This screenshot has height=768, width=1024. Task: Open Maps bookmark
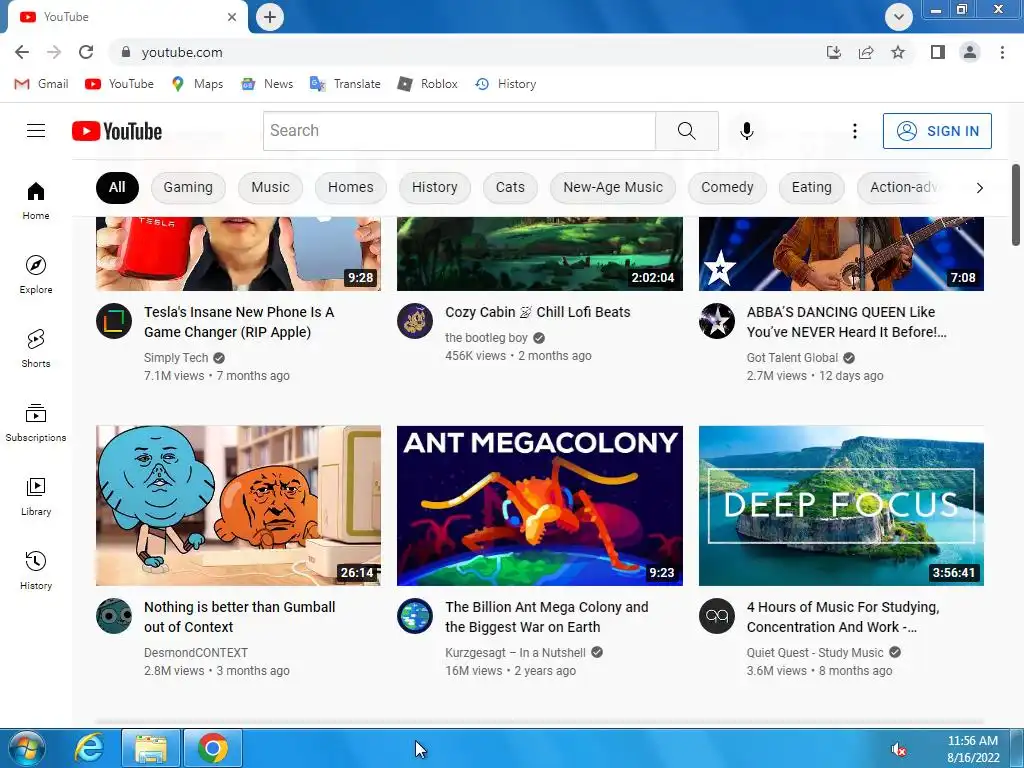click(x=197, y=84)
